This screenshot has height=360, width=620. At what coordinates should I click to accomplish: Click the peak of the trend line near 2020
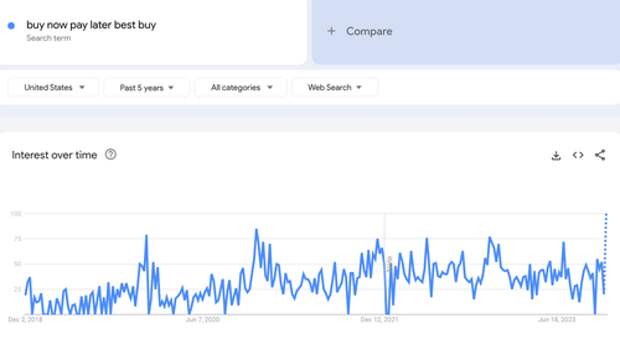(256, 229)
